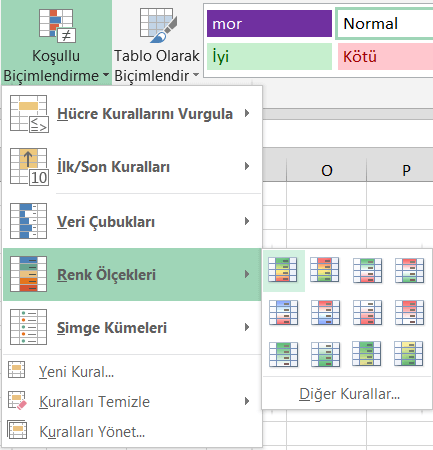Apply Green-White-Red color scale
Viewport: 433px width, 450px height.
pyautogui.click(x=367, y=270)
